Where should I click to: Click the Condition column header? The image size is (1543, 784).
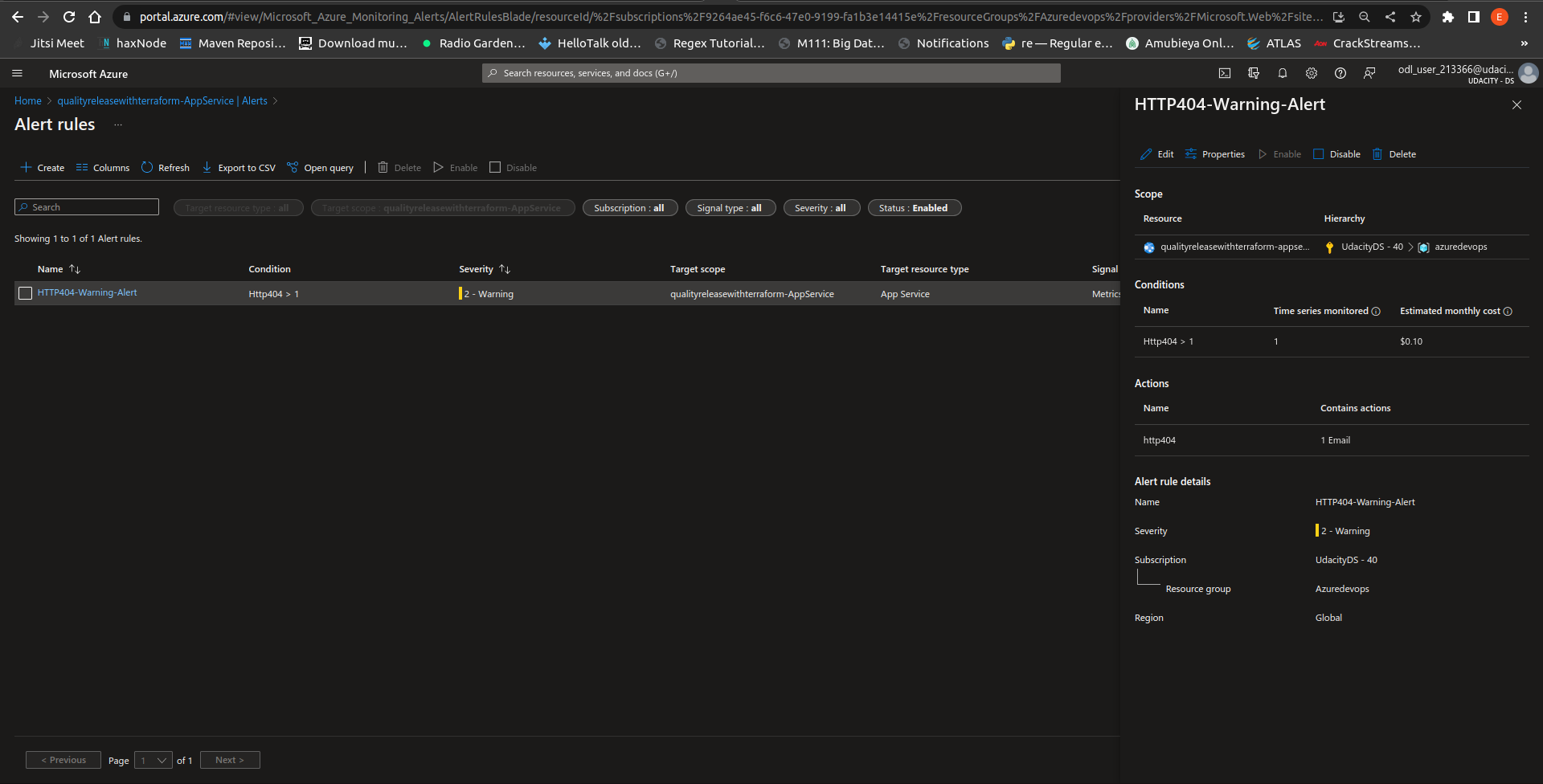pyautogui.click(x=269, y=269)
